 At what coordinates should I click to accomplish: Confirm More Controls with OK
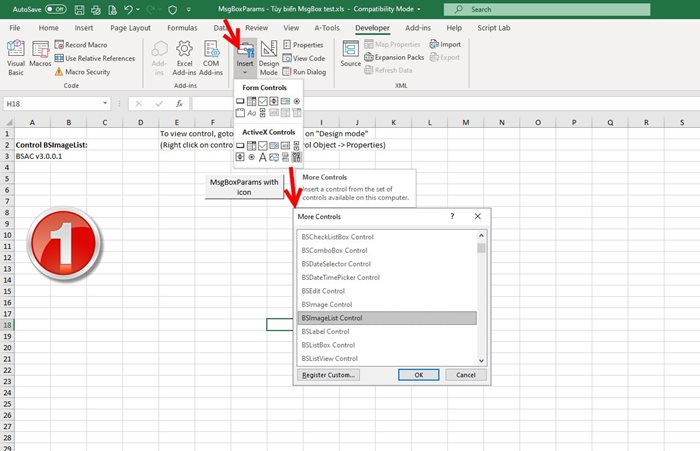(x=419, y=375)
